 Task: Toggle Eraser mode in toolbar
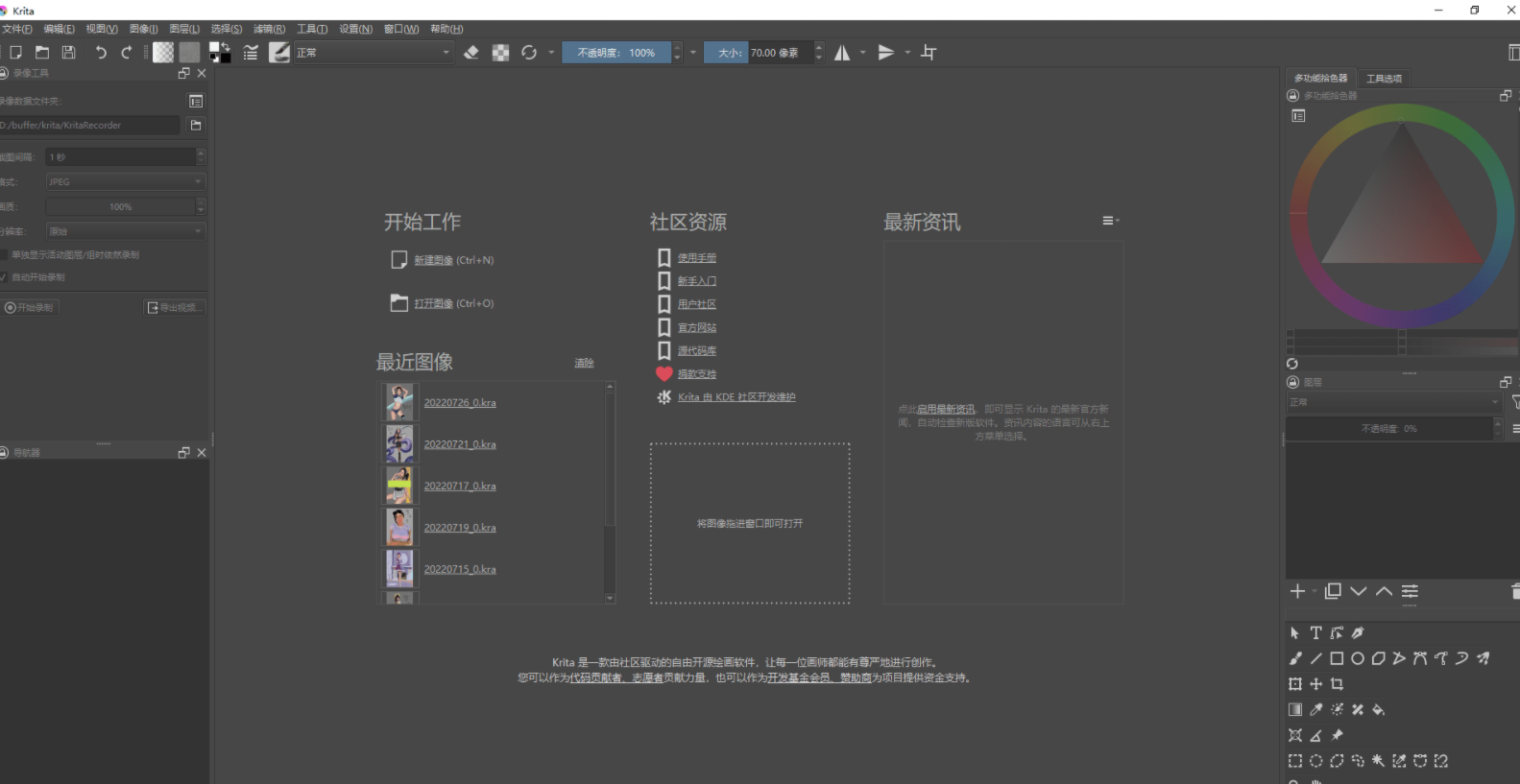coord(471,53)
